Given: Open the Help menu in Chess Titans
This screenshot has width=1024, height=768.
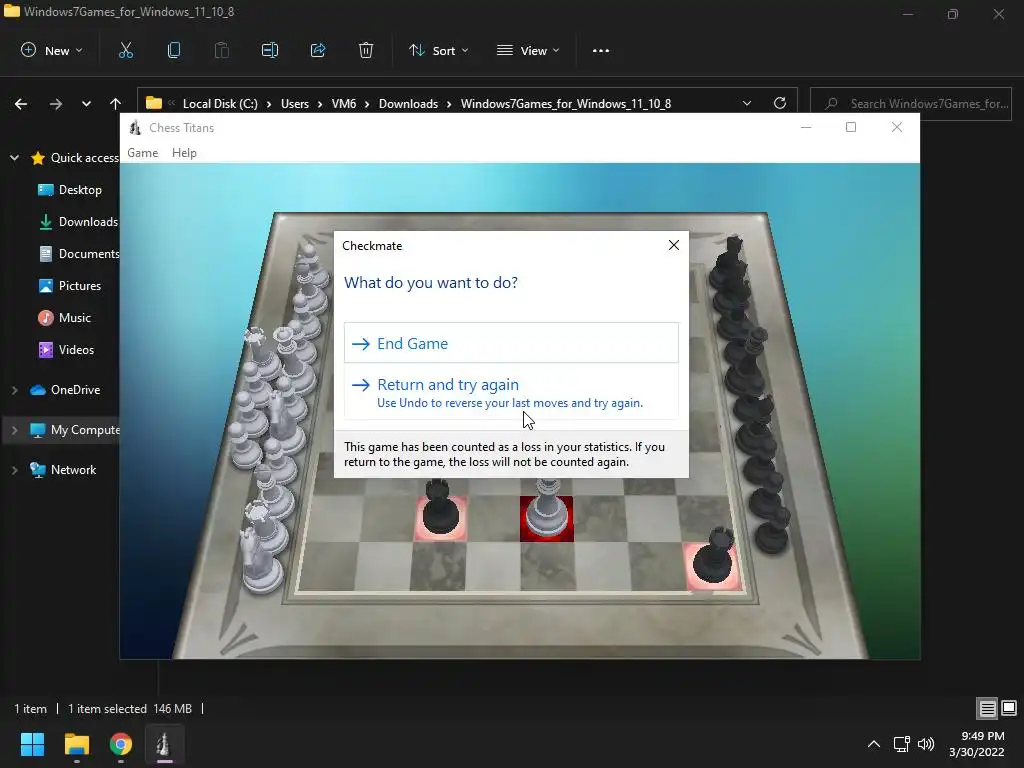Looking at the screenshot, I should point(184,153).
